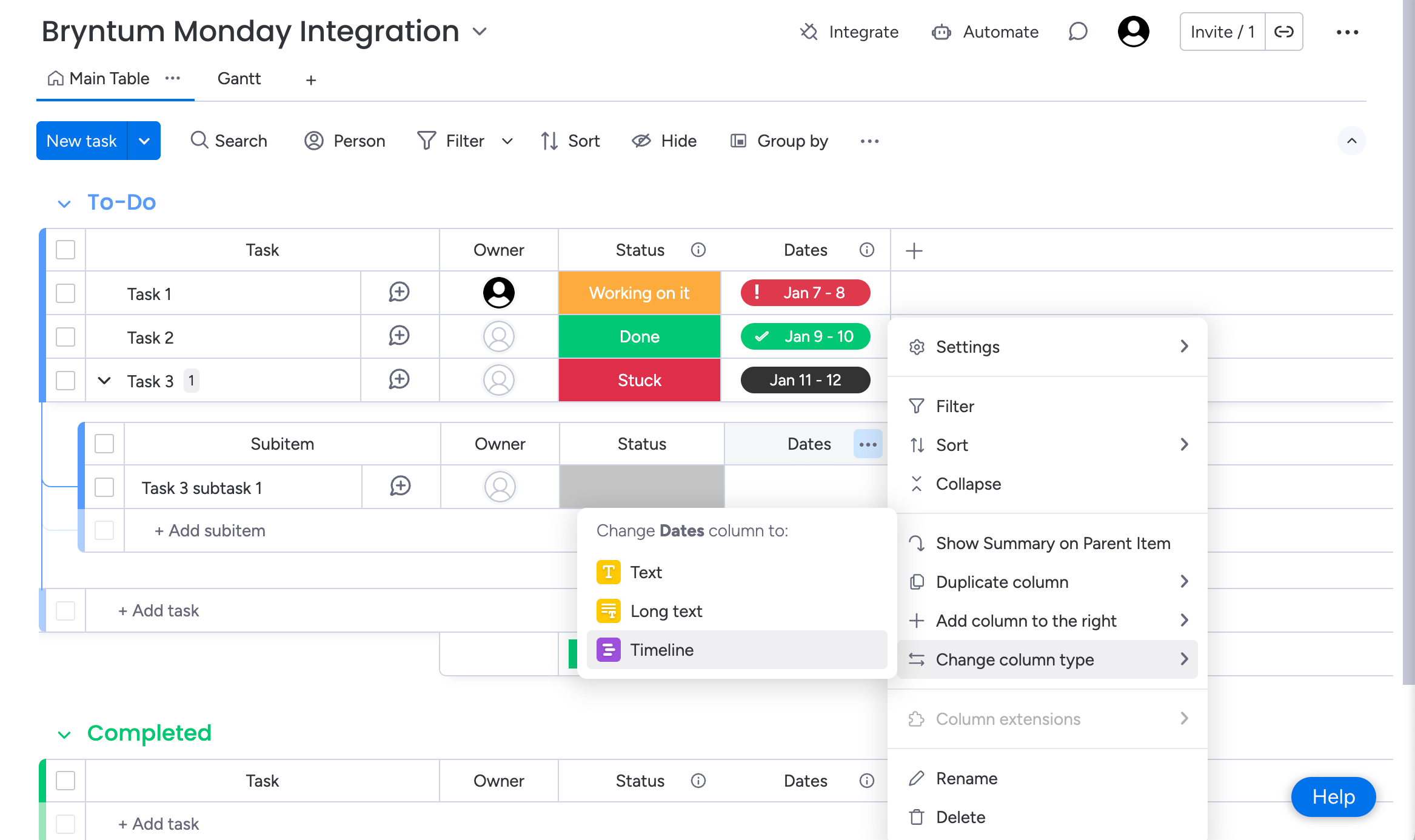Check the Task 1 checkbox
This screenshot has height=840, width=1415.
click(65, 293)
